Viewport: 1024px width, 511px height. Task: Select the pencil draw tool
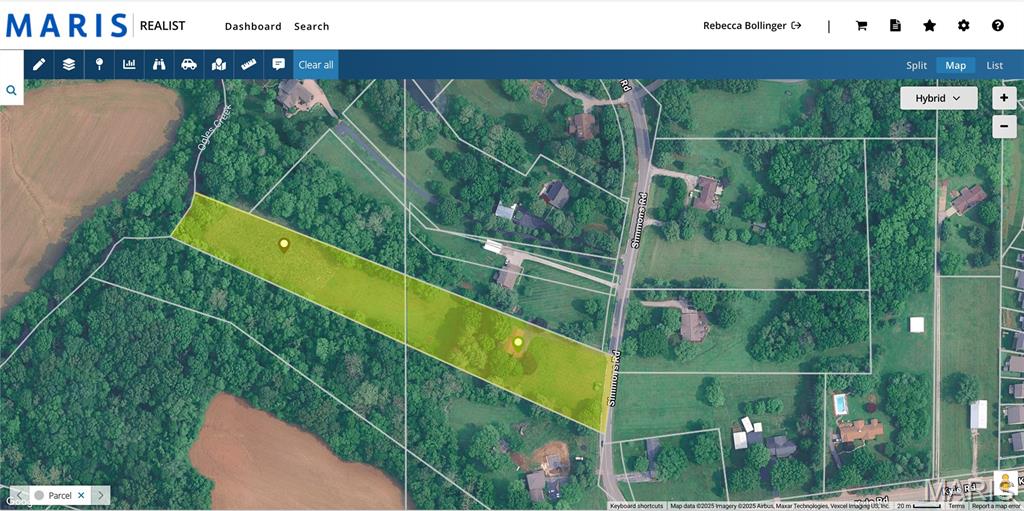pos(39,65)
